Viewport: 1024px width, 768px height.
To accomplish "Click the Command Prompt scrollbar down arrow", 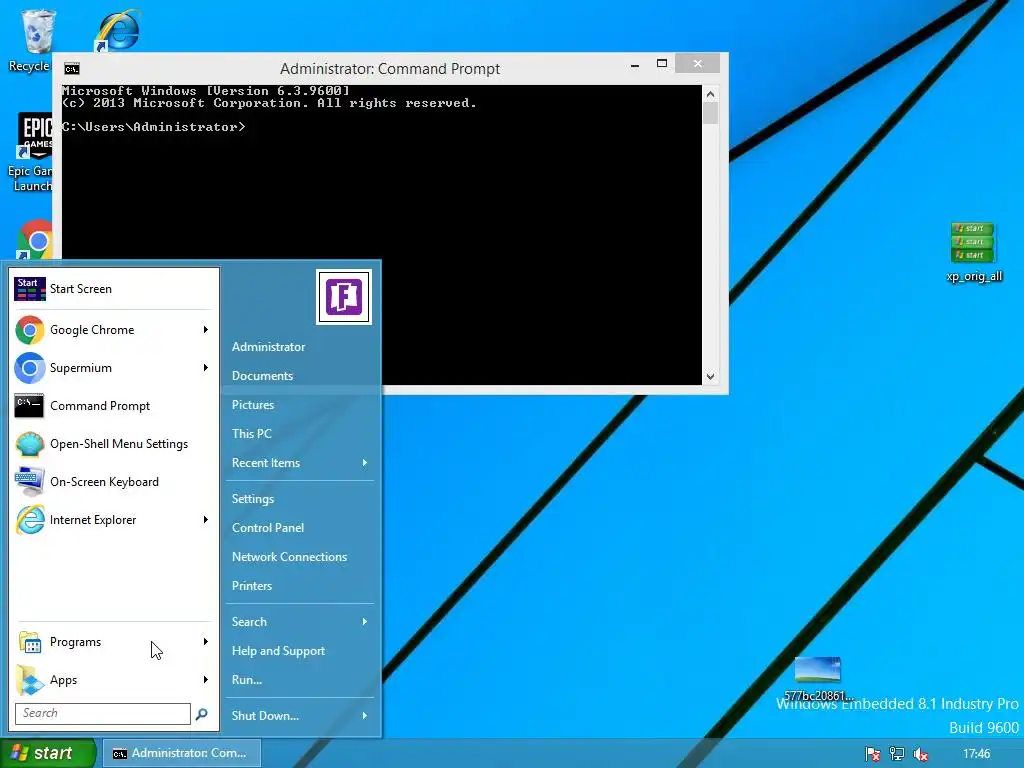I will [711, 376].
